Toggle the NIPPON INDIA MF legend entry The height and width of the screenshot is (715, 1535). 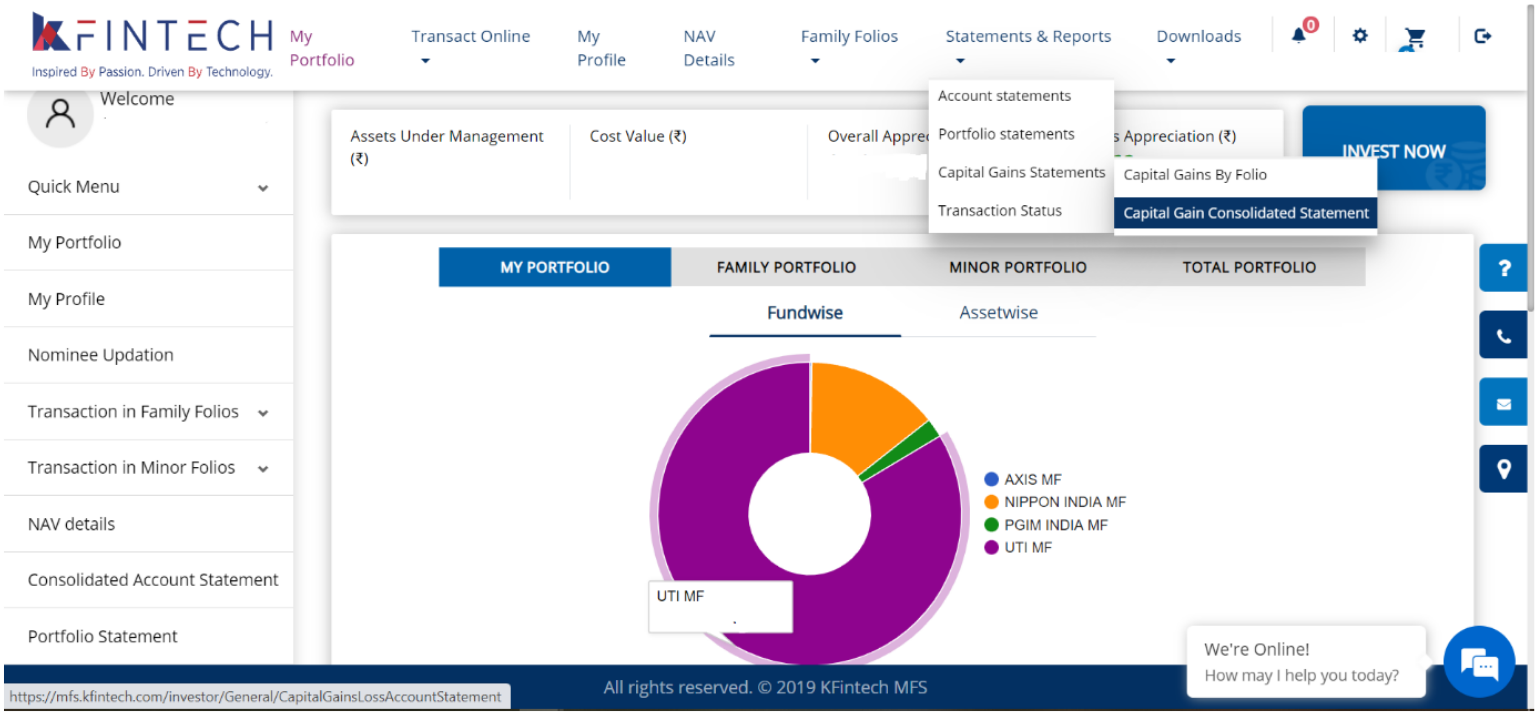point(1064,502)
